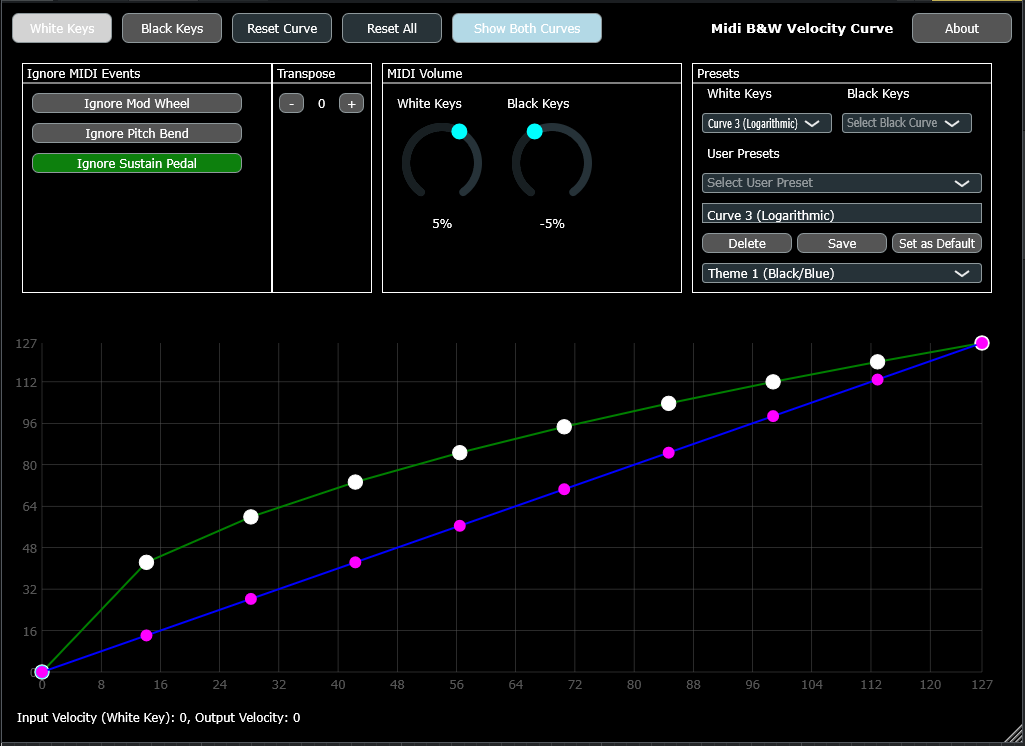The height and width of the screenshot is (746, 1025).
Task: Toggle the Show Both Curves button
Action: [x=527, y=28]
